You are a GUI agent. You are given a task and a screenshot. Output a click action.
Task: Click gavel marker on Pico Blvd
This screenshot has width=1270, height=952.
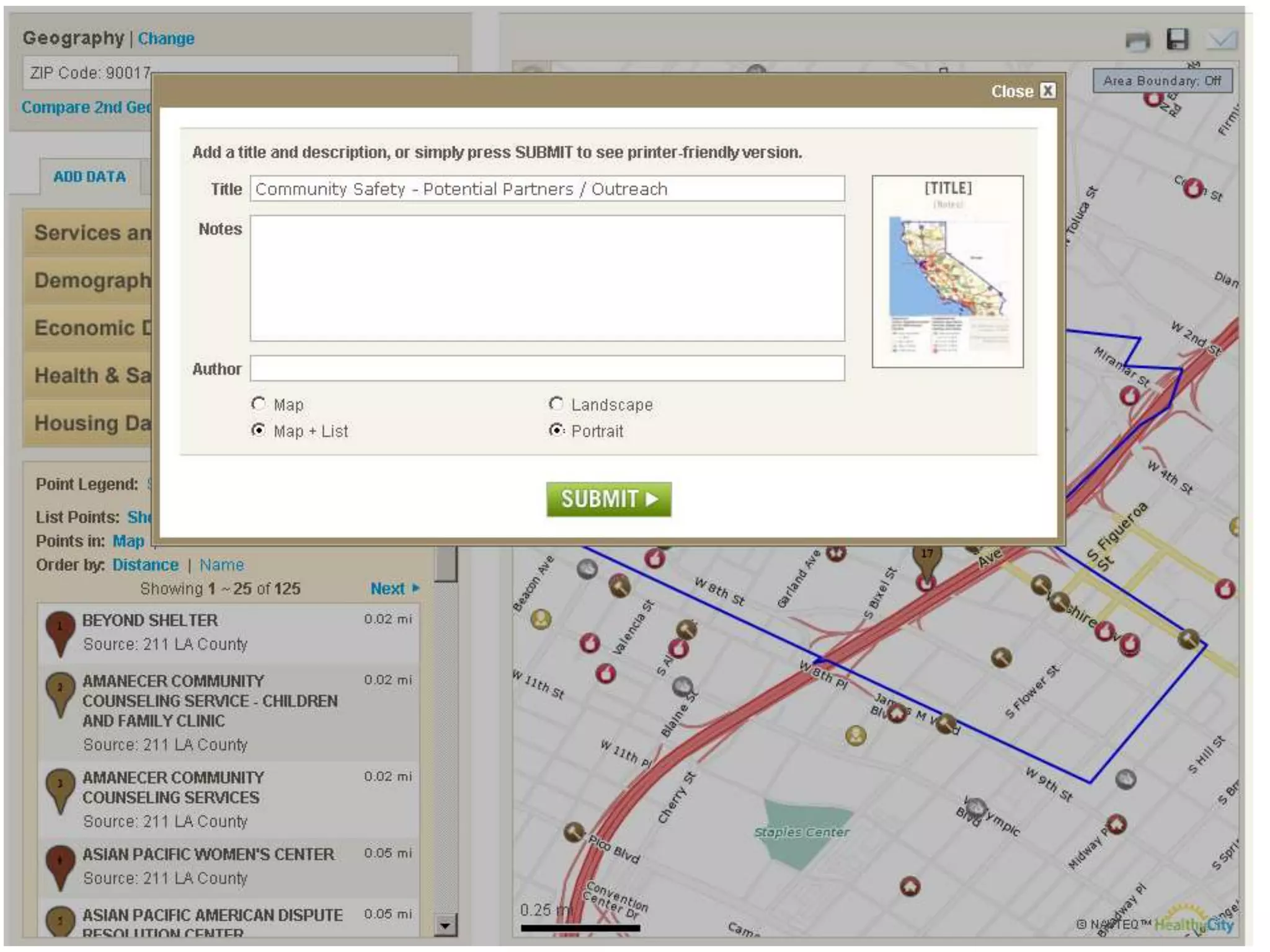tap(574, 832)
